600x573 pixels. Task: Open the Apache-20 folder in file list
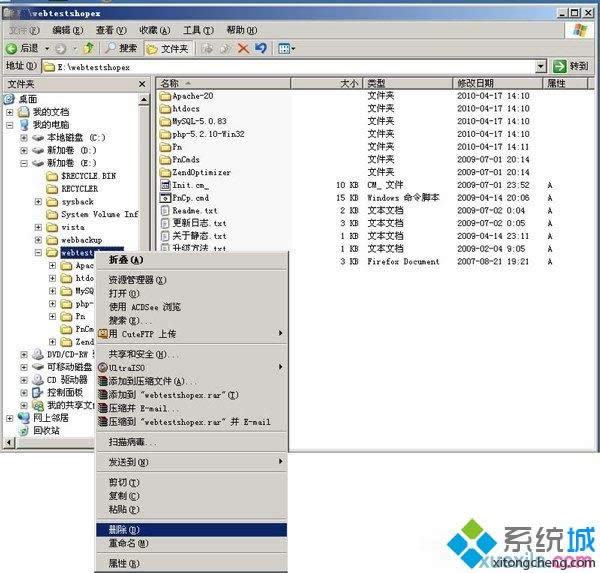[192, 96]
